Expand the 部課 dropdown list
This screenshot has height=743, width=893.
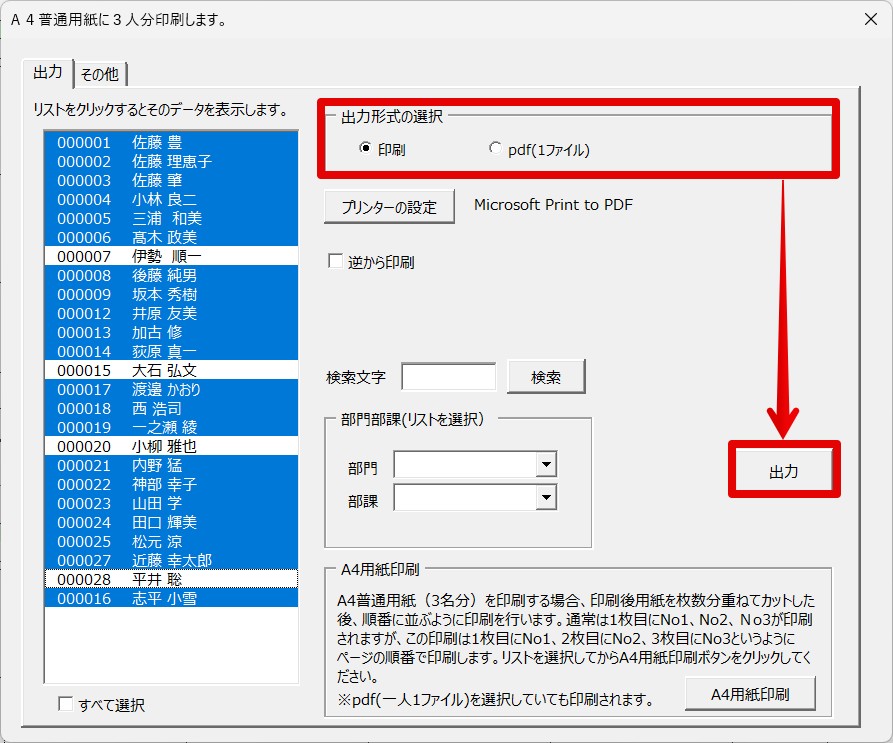point(546,498)
